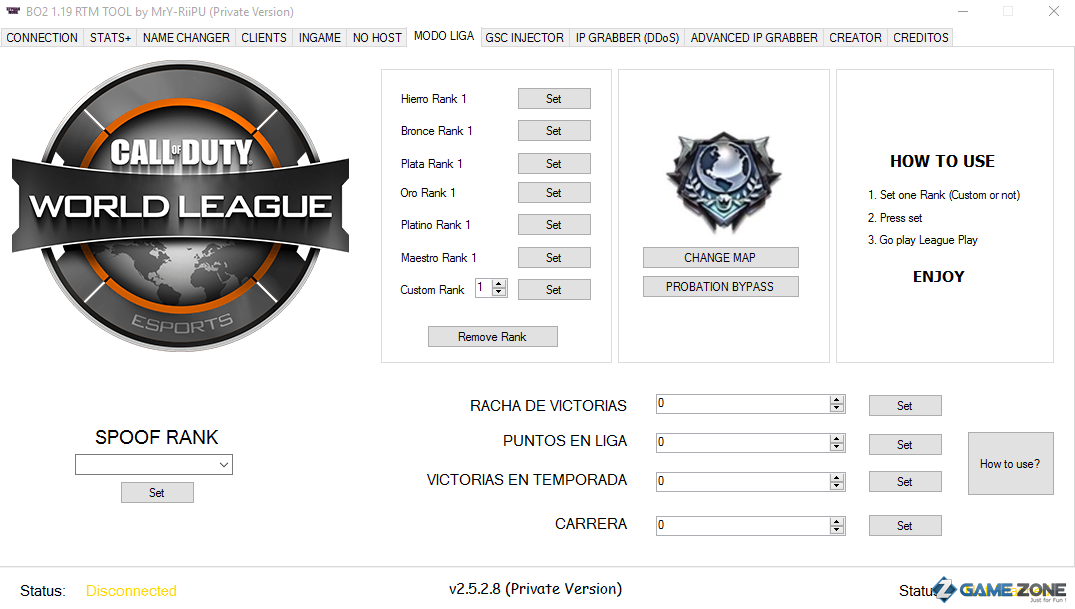Decrease the CARRERA value arrow
Viewport: 1075px width, 609px height.
click(836, 529)
